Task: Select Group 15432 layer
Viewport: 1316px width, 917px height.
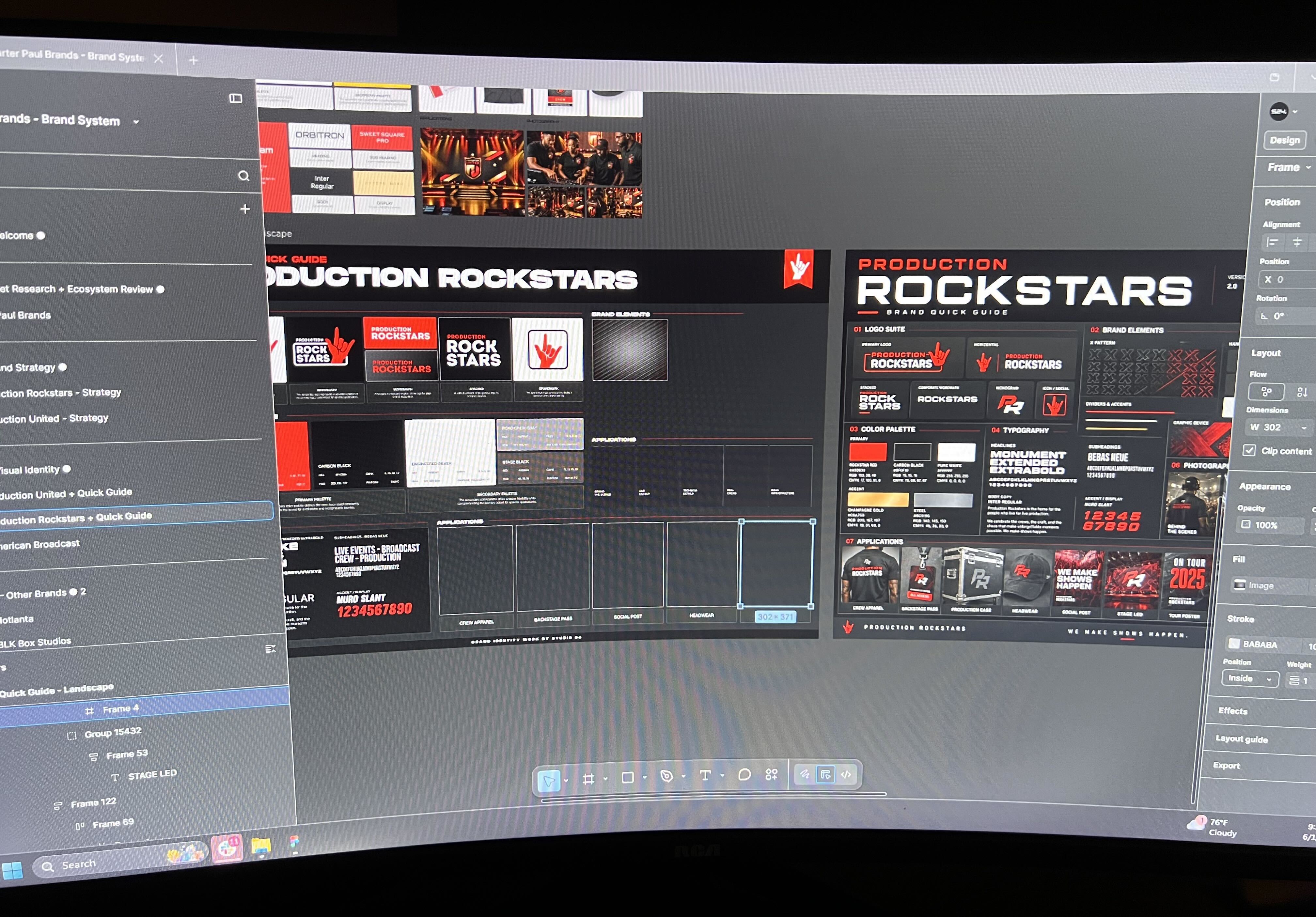Action: [x=112, y=732]
